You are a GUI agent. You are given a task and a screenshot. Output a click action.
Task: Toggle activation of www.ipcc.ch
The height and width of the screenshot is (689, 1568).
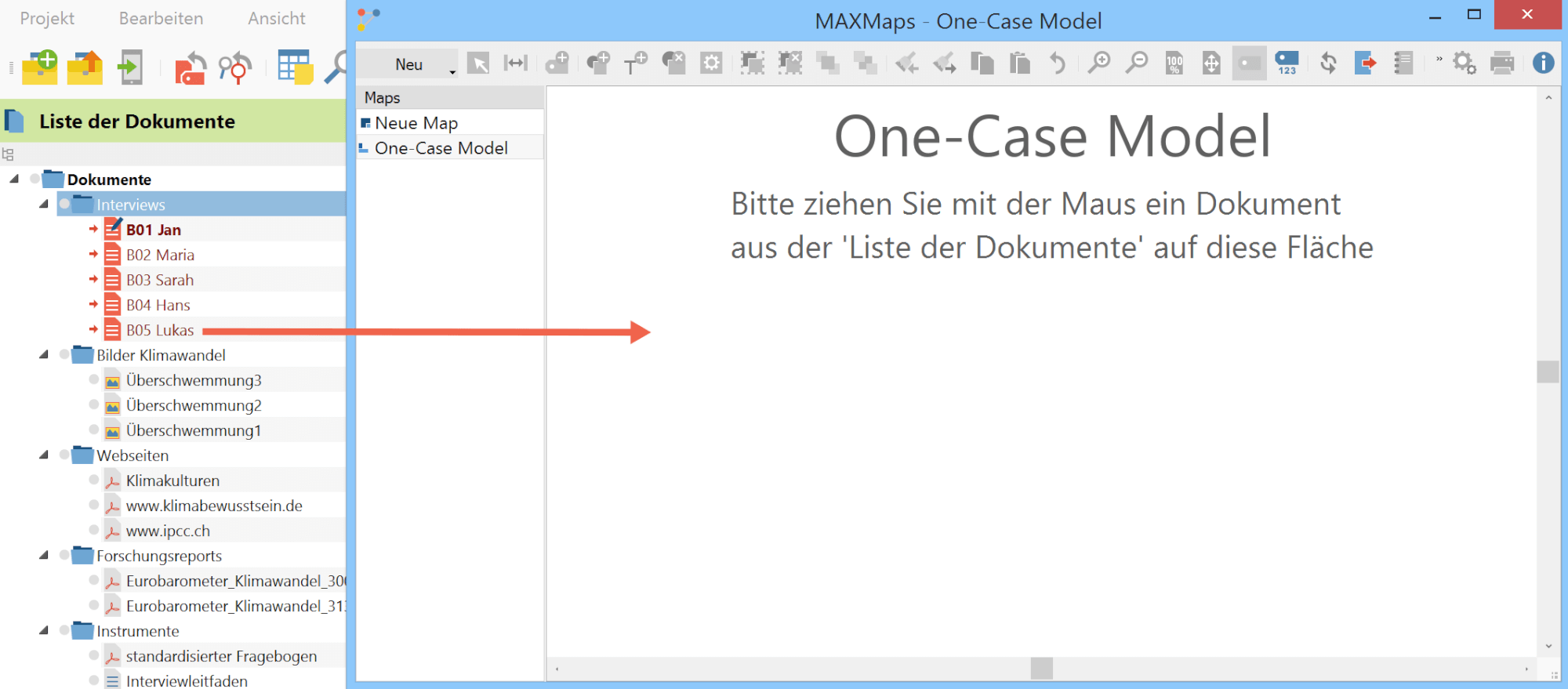point(94,530)
